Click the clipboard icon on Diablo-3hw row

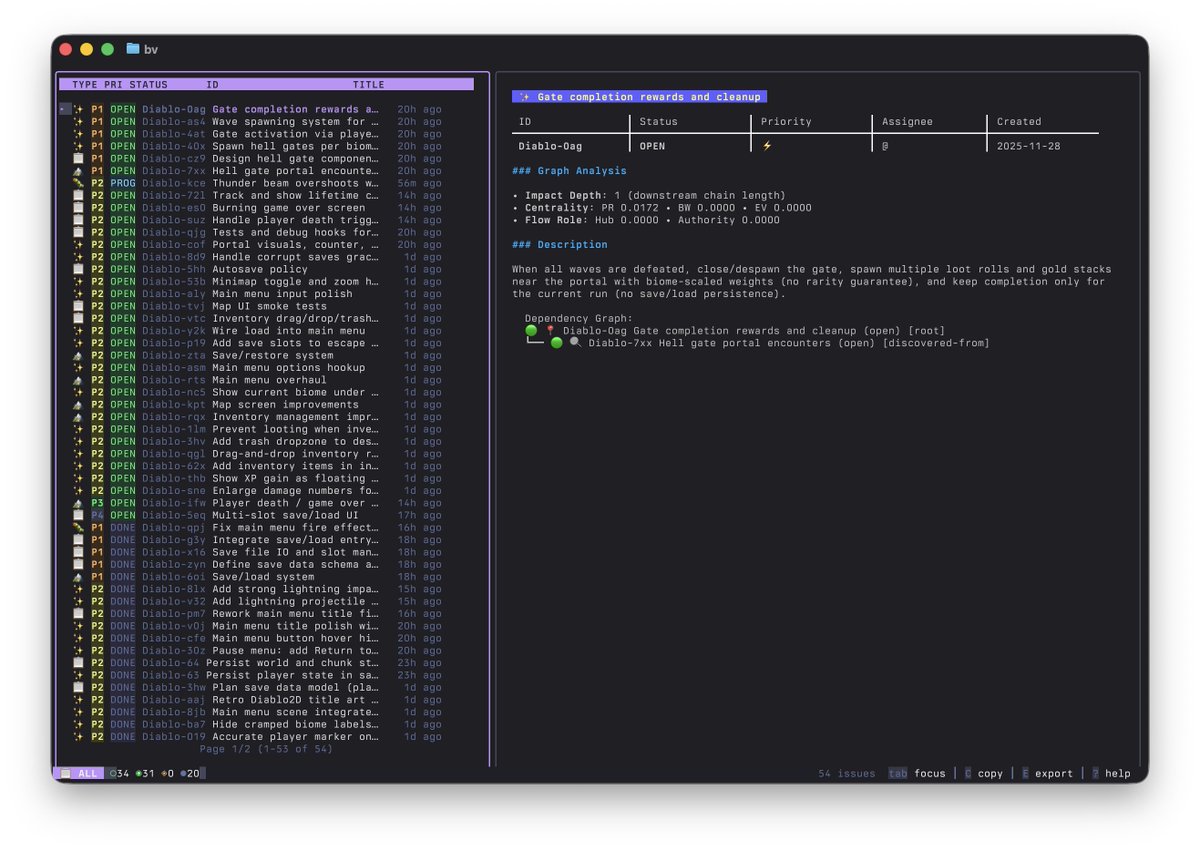[78, 688]
